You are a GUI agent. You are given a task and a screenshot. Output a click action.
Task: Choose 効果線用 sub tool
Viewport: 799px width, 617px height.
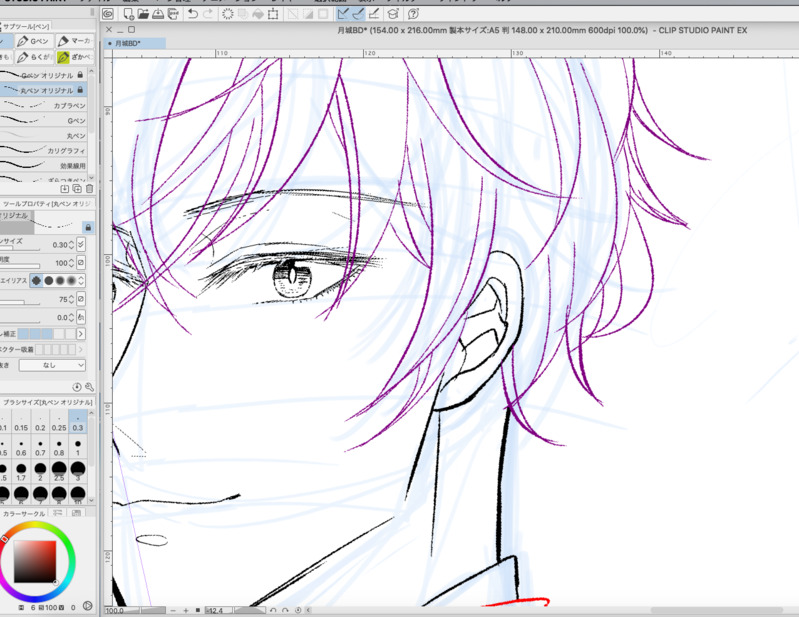(x=43, y=166)
